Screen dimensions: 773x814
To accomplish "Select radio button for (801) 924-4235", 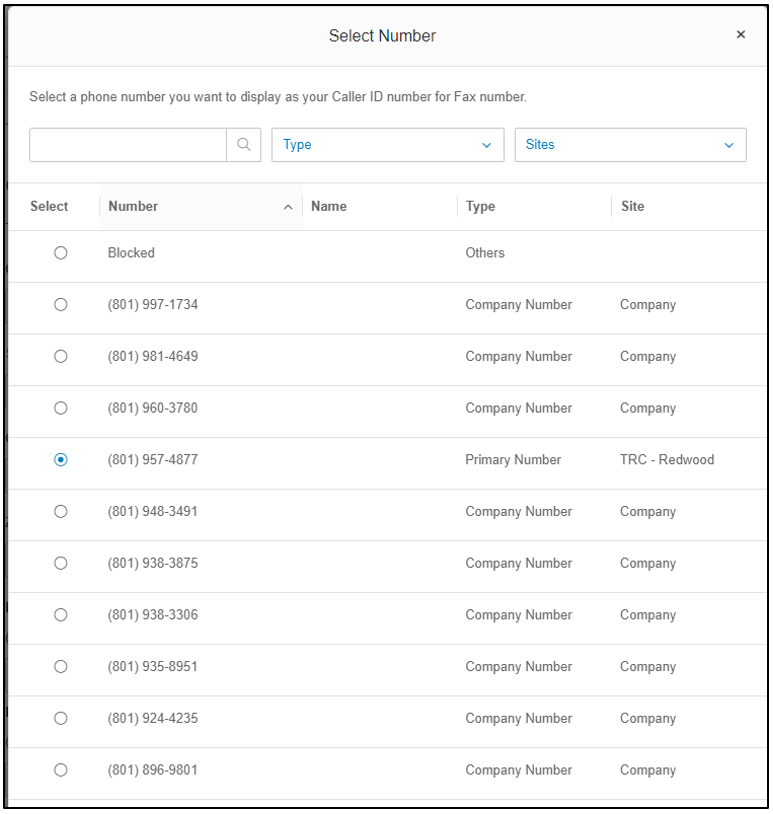I will tap(61, 718).
